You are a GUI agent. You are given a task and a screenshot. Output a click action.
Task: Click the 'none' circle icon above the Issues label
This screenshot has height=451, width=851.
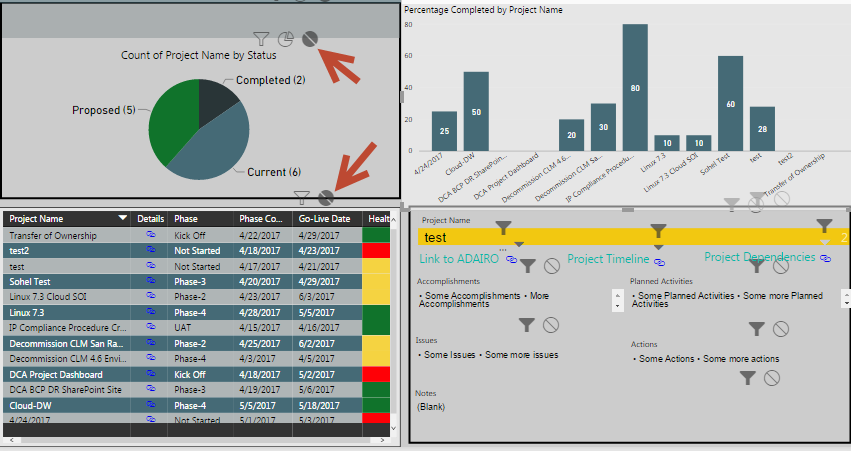(551, 325)
